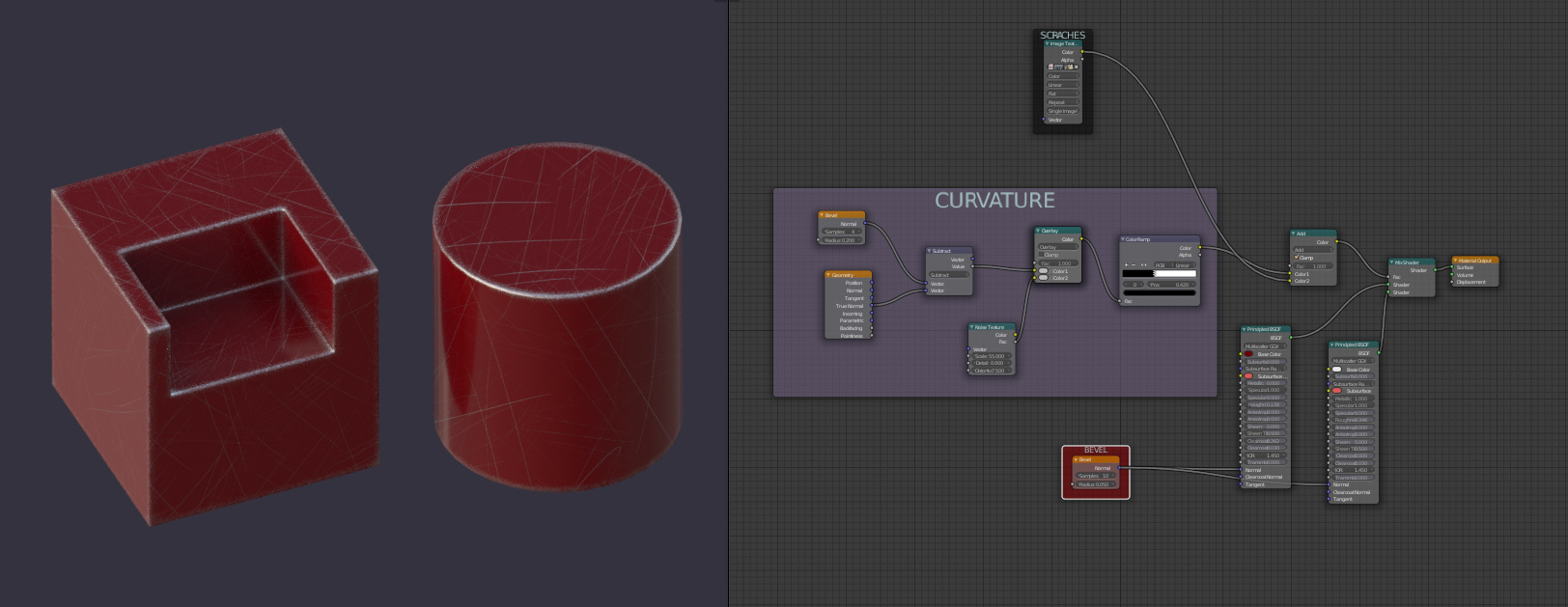Image resolution: width=1568 pixels, height=607 pixels.
Task: Enable the Clamp checkbox in Overlay node
Action: [1041, 254]
